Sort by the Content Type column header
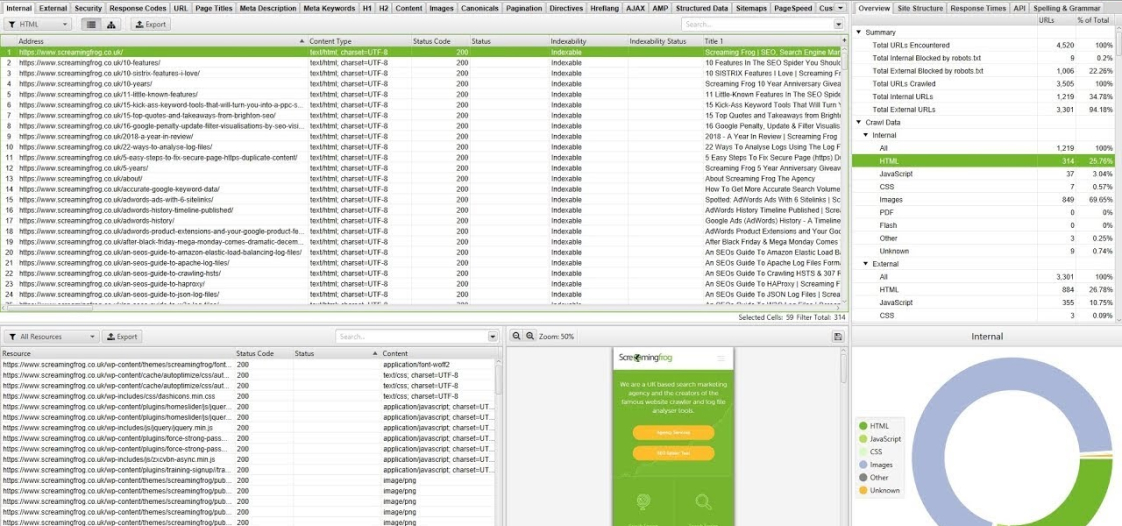This screenshot has width=1122, height=526. 359,42
